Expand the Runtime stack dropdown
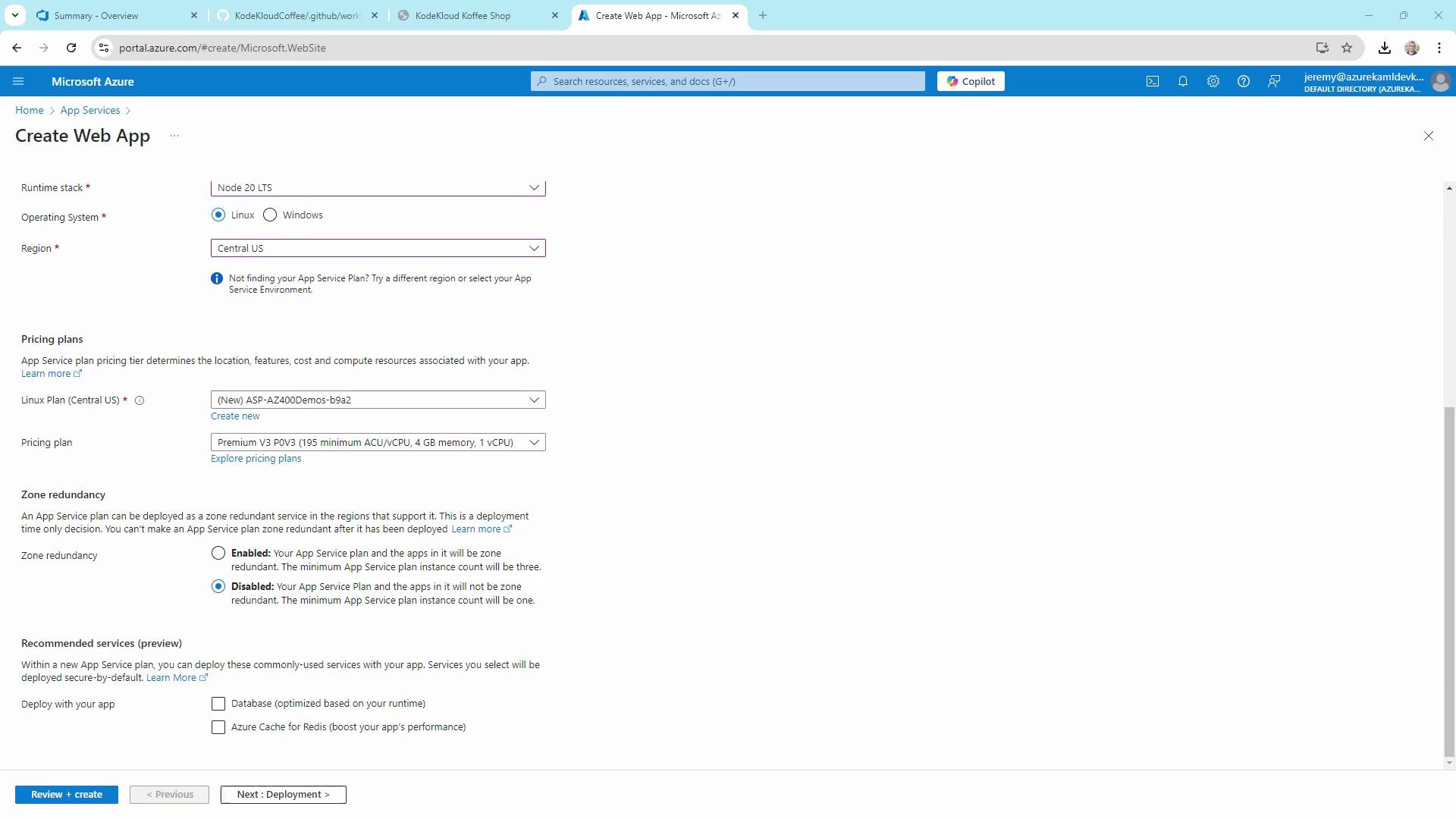This screenshot has width=1456, height=819. (378, 188)
